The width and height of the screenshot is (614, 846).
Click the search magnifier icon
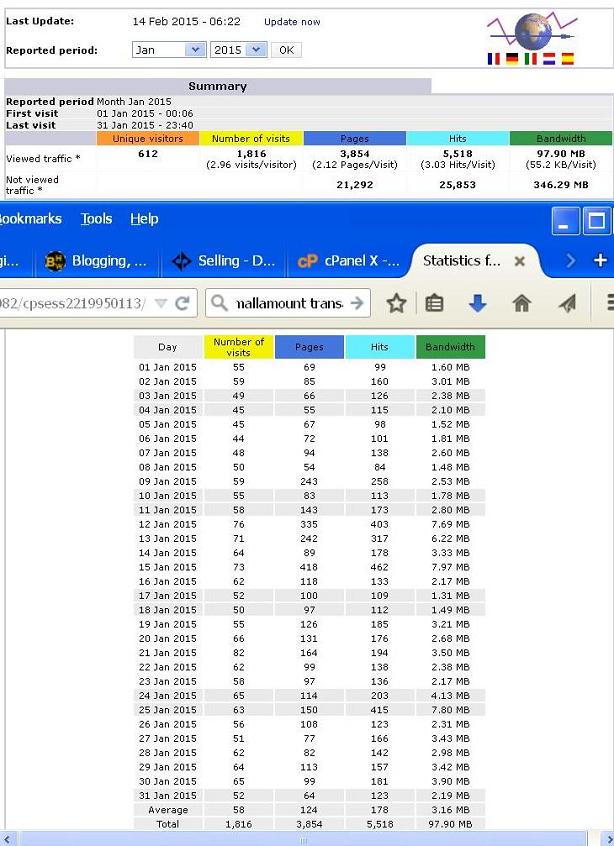point(219,303)
